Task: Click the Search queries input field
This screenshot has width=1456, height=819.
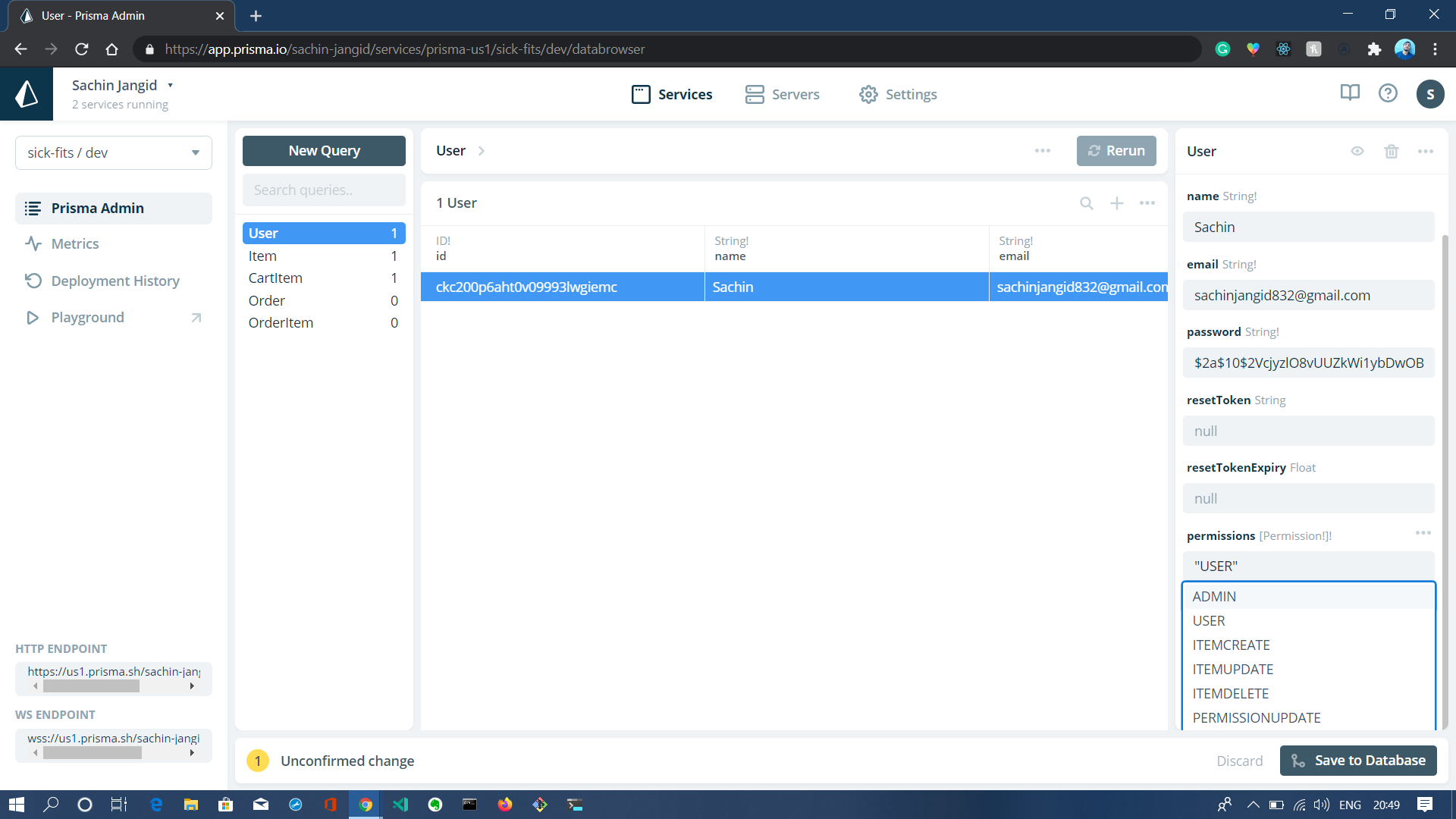Action: [324, 190]
